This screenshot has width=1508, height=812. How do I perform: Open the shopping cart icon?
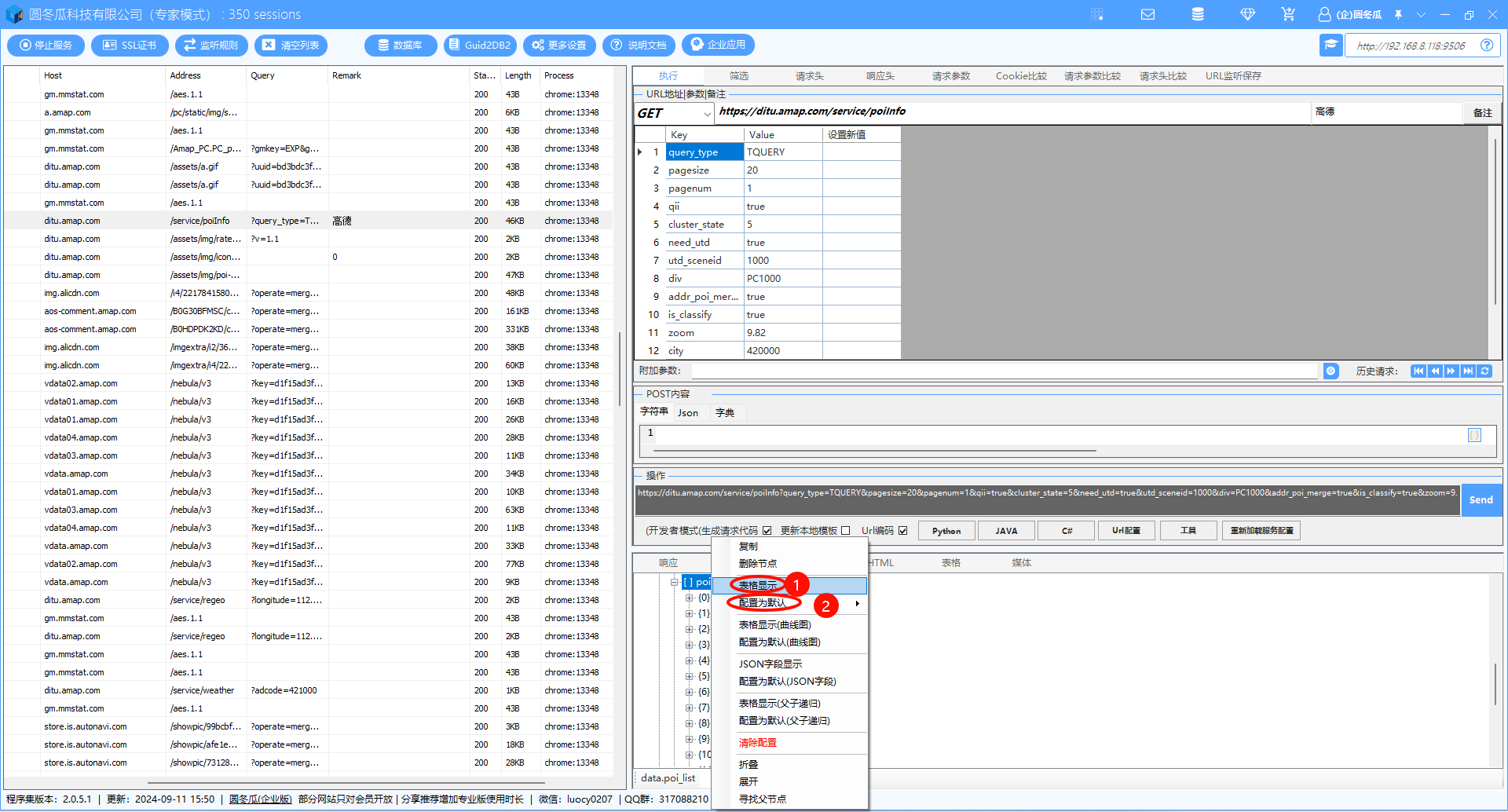click(x=1288, y=15)
